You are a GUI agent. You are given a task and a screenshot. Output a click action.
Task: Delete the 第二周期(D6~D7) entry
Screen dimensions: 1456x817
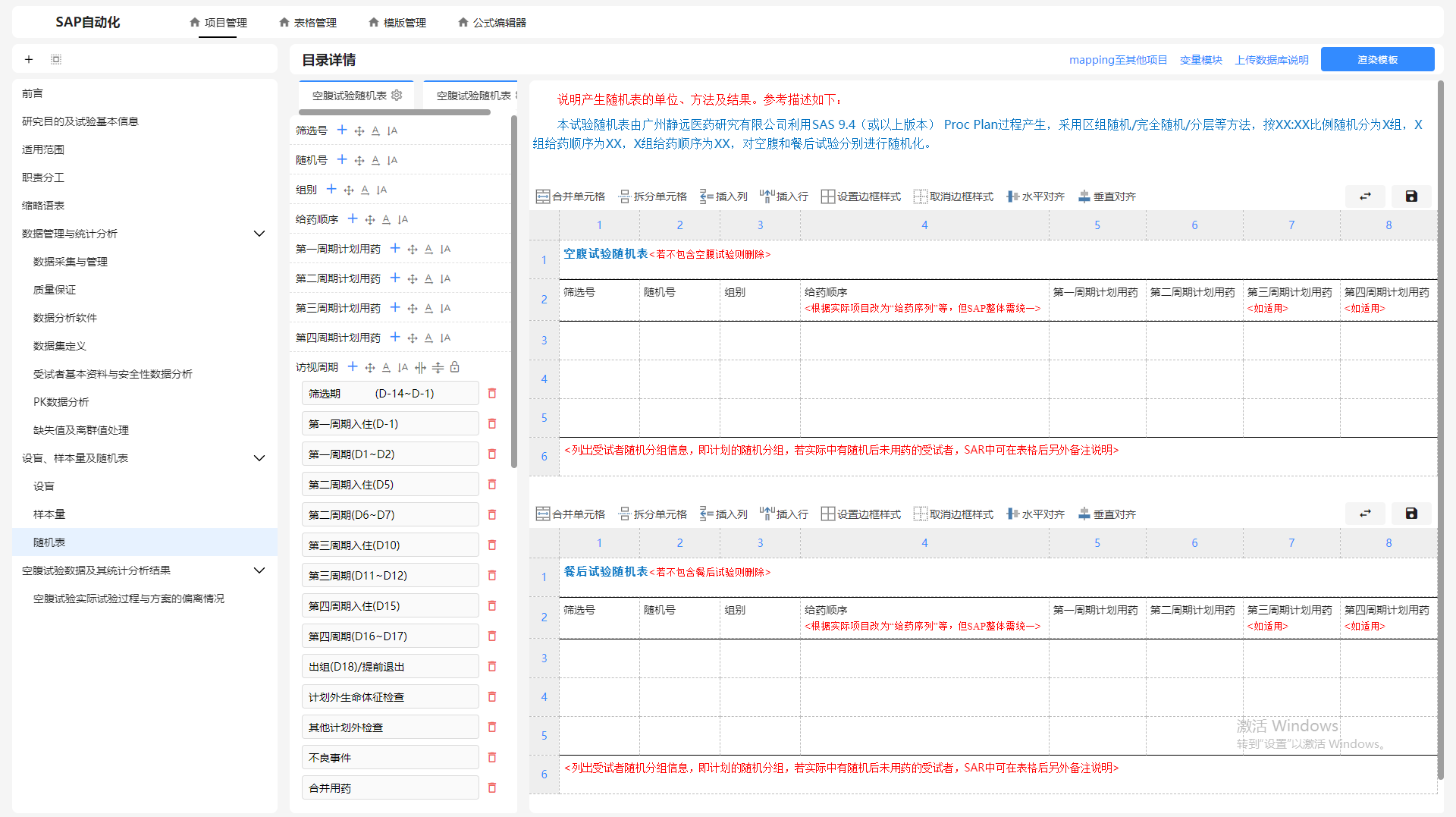pyautogui.click(x=492, y=514)
